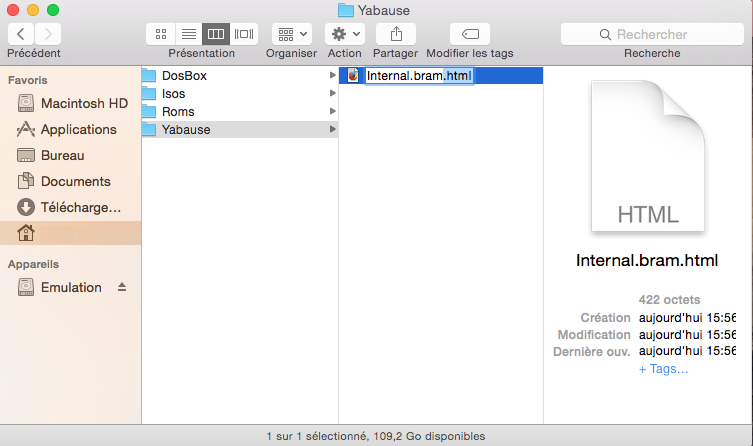This screenshot has width=753, height=446.
Task: Click the Téléchargements download icon
Action: [x=26, y=207]
